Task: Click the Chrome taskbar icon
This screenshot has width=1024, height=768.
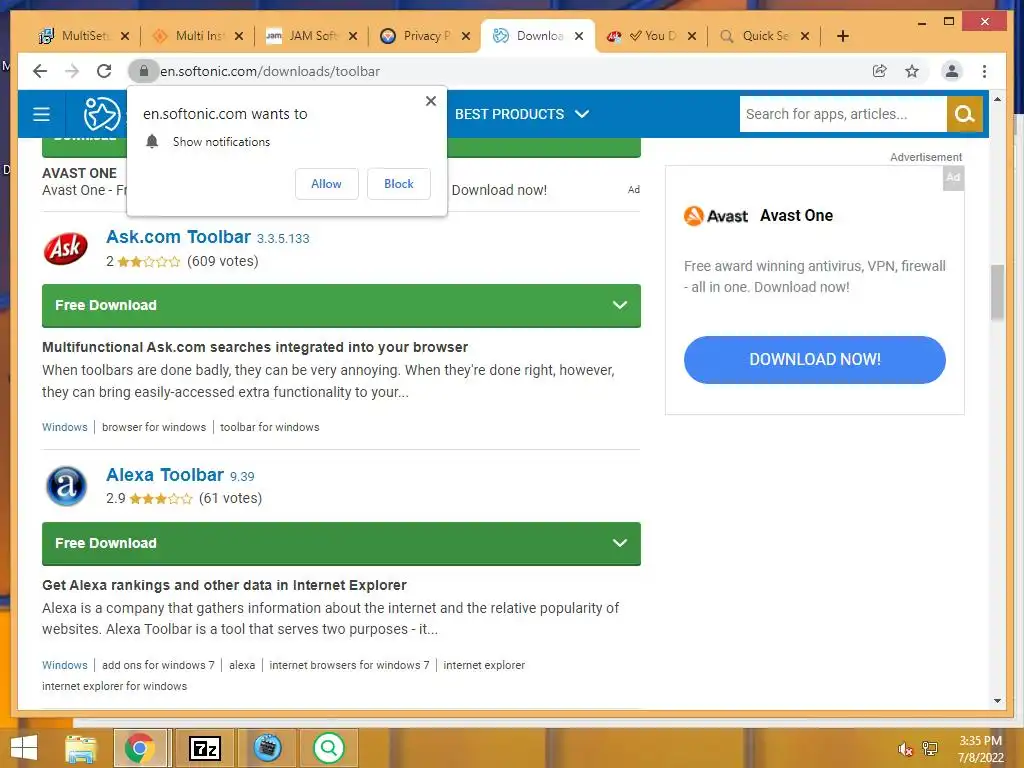Action: pos(140,748)
